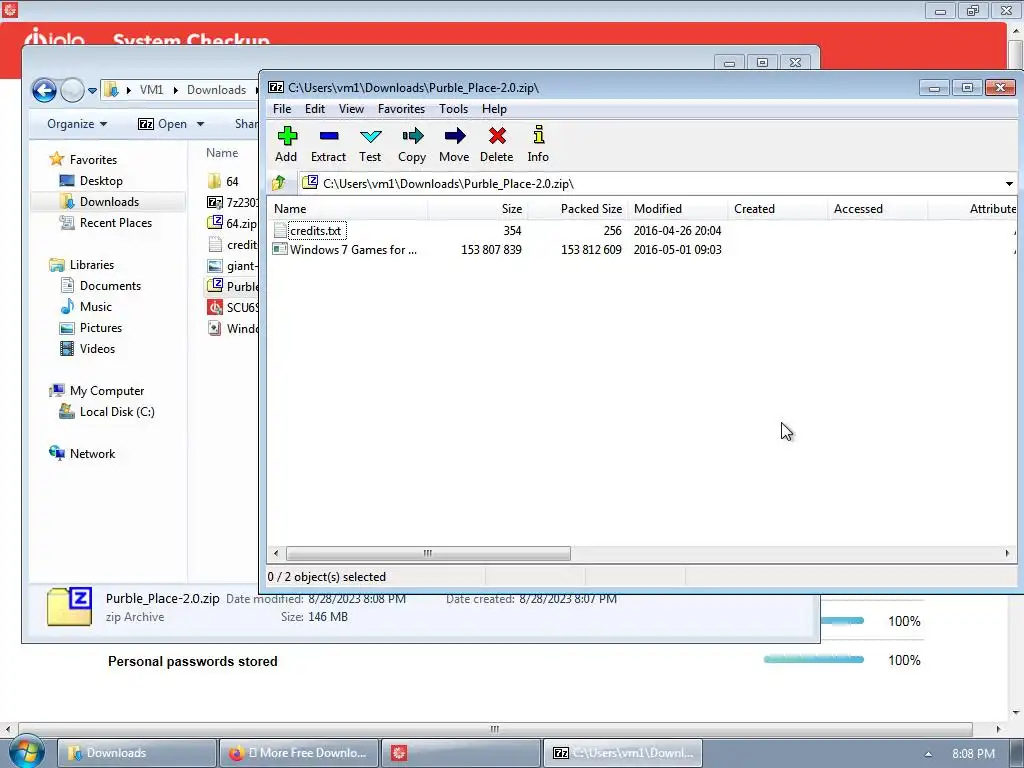Click the 7-Zip horizontal scrollbar thumb
1024x768 pixels.
(x=428, y=554)
